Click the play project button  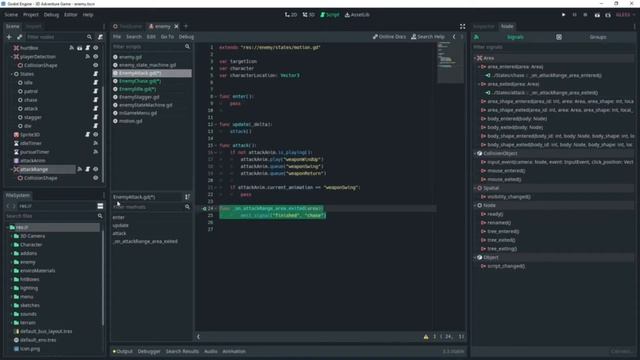tap(564, 15)
